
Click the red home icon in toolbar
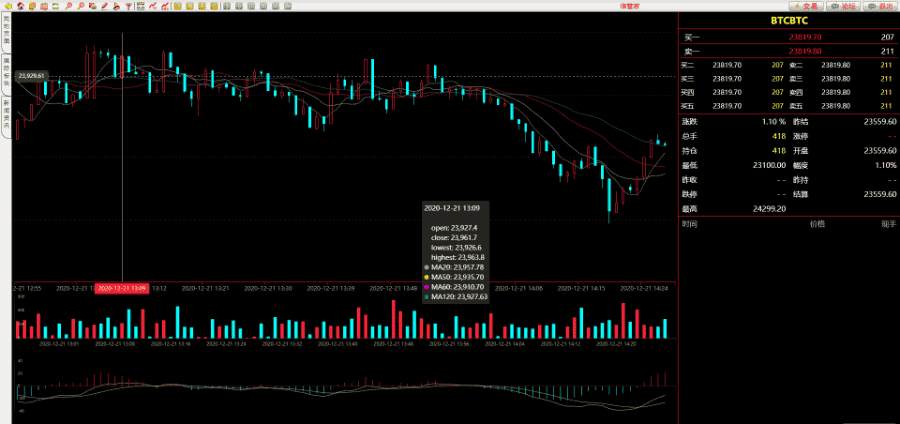tap(20, 6)
